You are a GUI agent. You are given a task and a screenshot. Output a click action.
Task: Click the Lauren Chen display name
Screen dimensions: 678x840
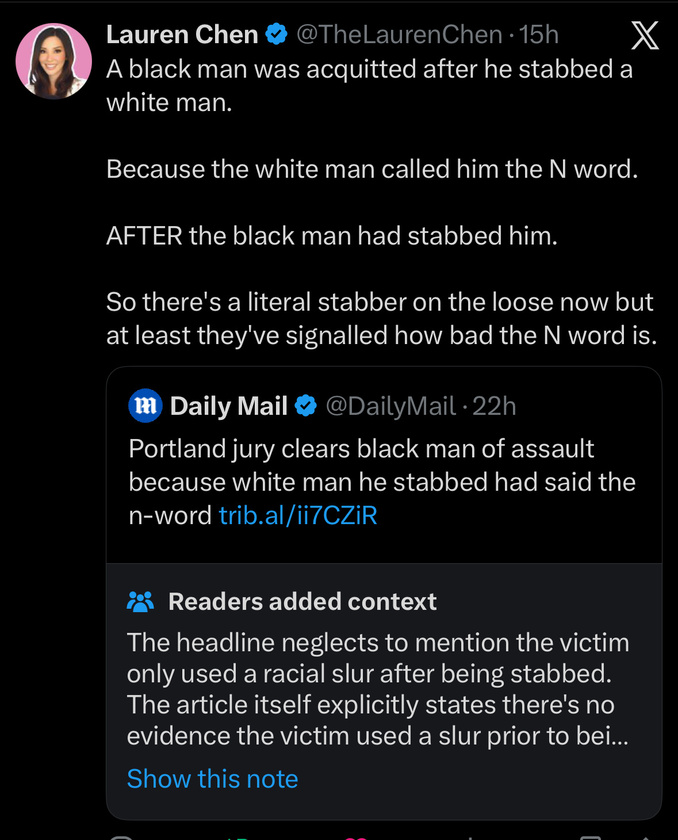coord(181,34)
